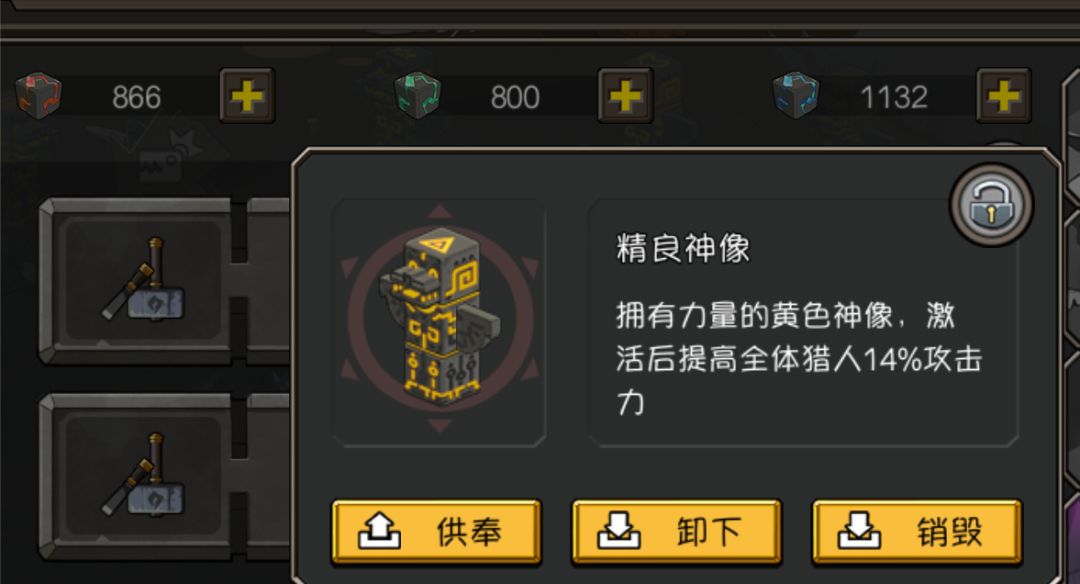Add more red cubes with plus button

247,96
